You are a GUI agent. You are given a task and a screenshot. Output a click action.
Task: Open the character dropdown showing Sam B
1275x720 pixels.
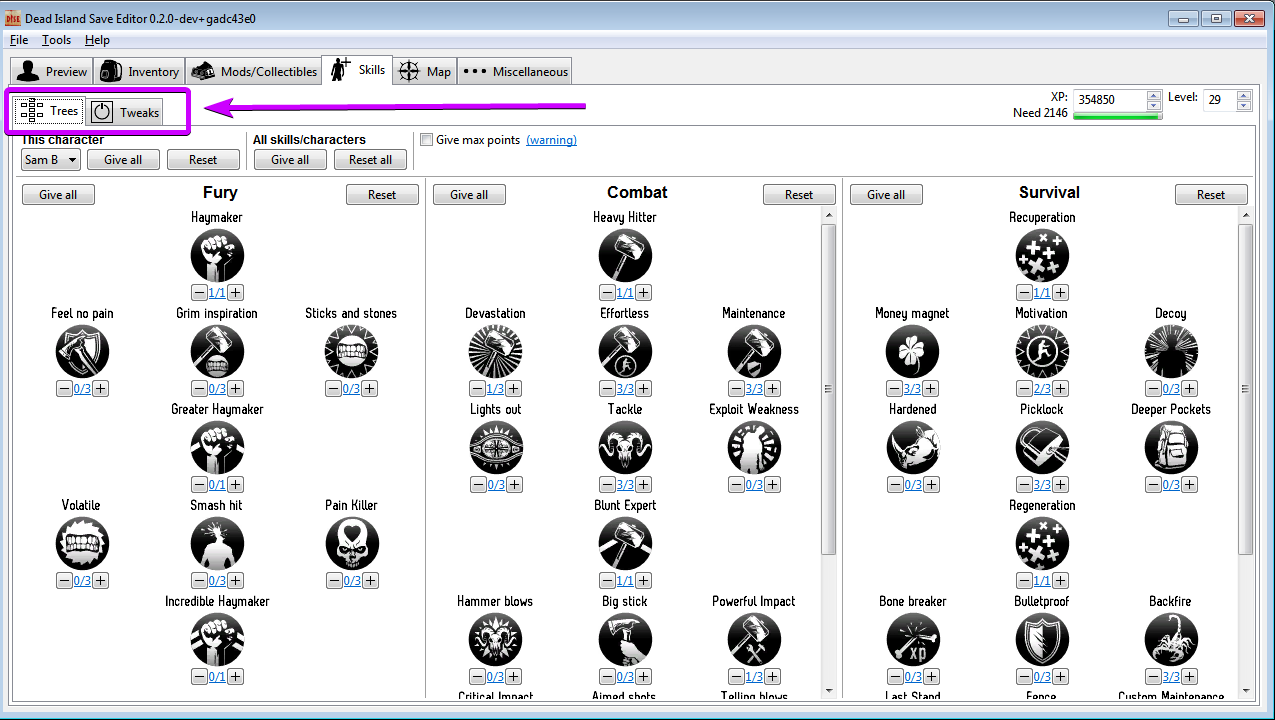51,160
